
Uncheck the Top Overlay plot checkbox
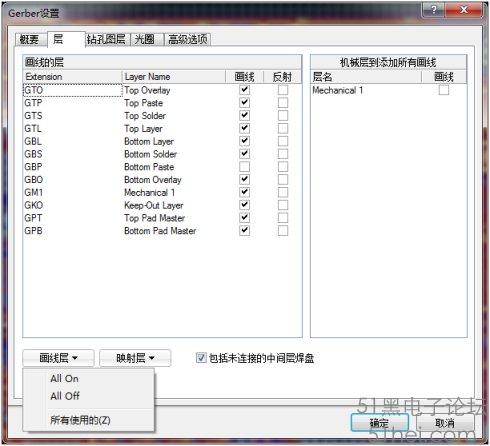(244, 90)
